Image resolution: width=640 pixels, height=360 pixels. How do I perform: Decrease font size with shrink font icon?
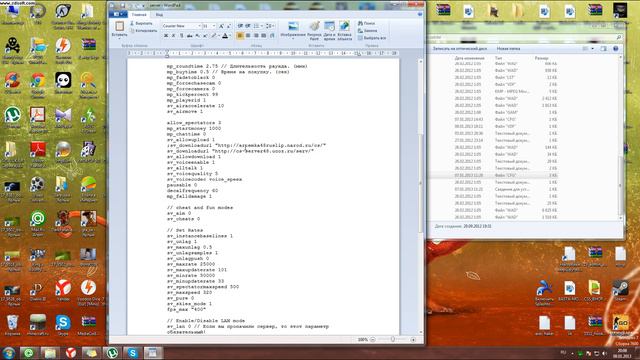[229, 26]
